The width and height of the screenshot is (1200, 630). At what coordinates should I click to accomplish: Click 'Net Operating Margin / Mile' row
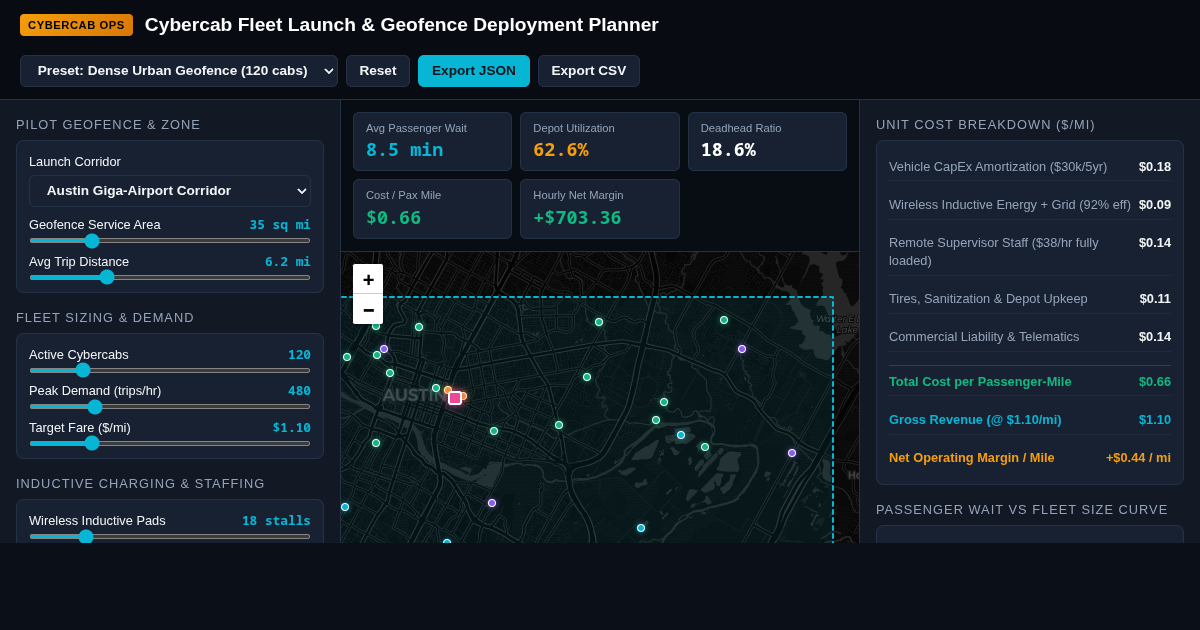coord(1030,458)
